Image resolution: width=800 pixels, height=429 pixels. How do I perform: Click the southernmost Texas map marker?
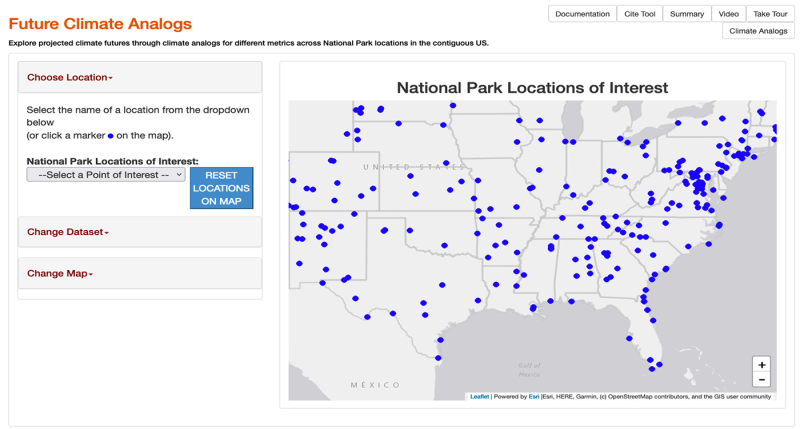coord(438,358)
